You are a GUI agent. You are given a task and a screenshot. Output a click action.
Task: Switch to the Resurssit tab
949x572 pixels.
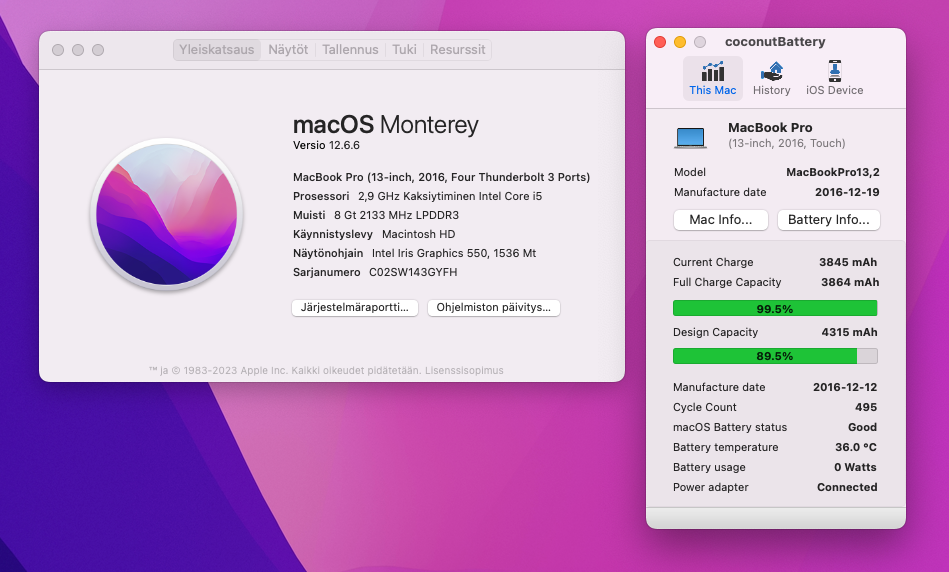coord(458,50)
